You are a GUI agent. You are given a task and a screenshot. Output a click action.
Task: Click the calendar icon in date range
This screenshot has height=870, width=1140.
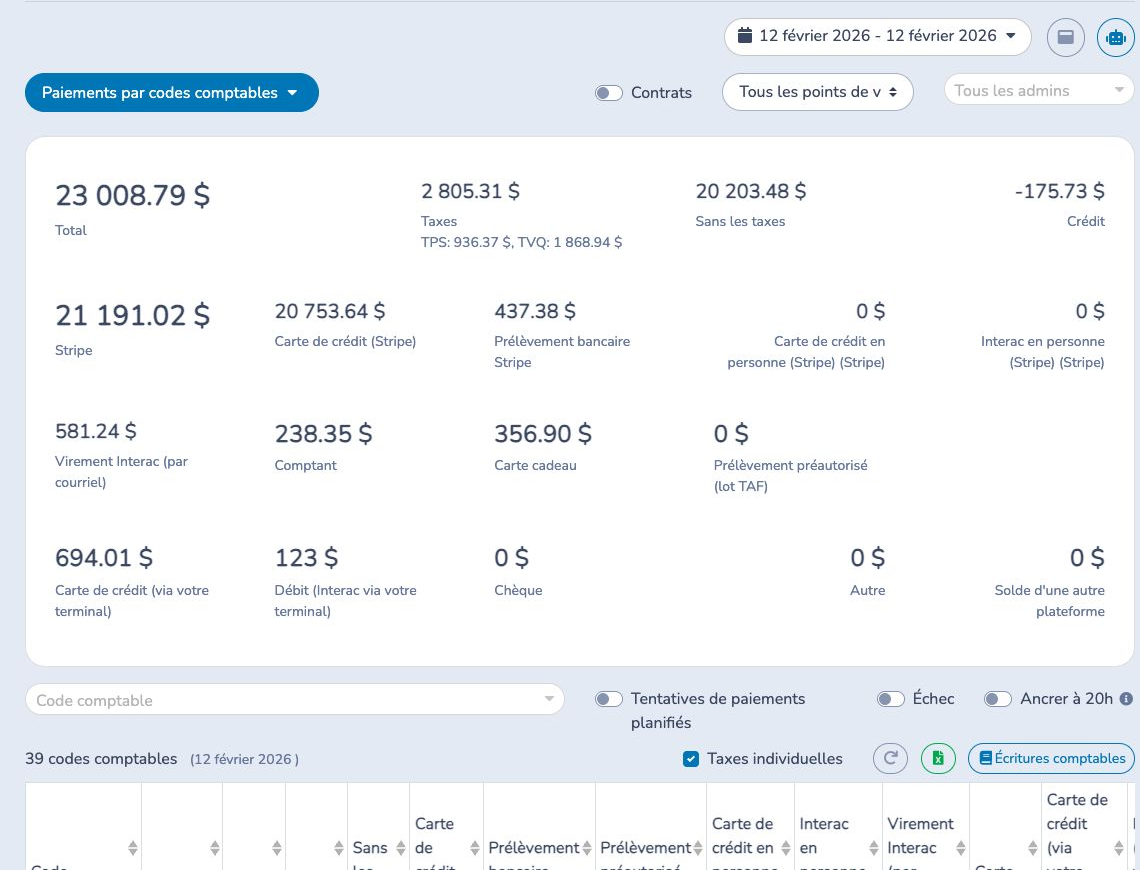click(744, 35)
